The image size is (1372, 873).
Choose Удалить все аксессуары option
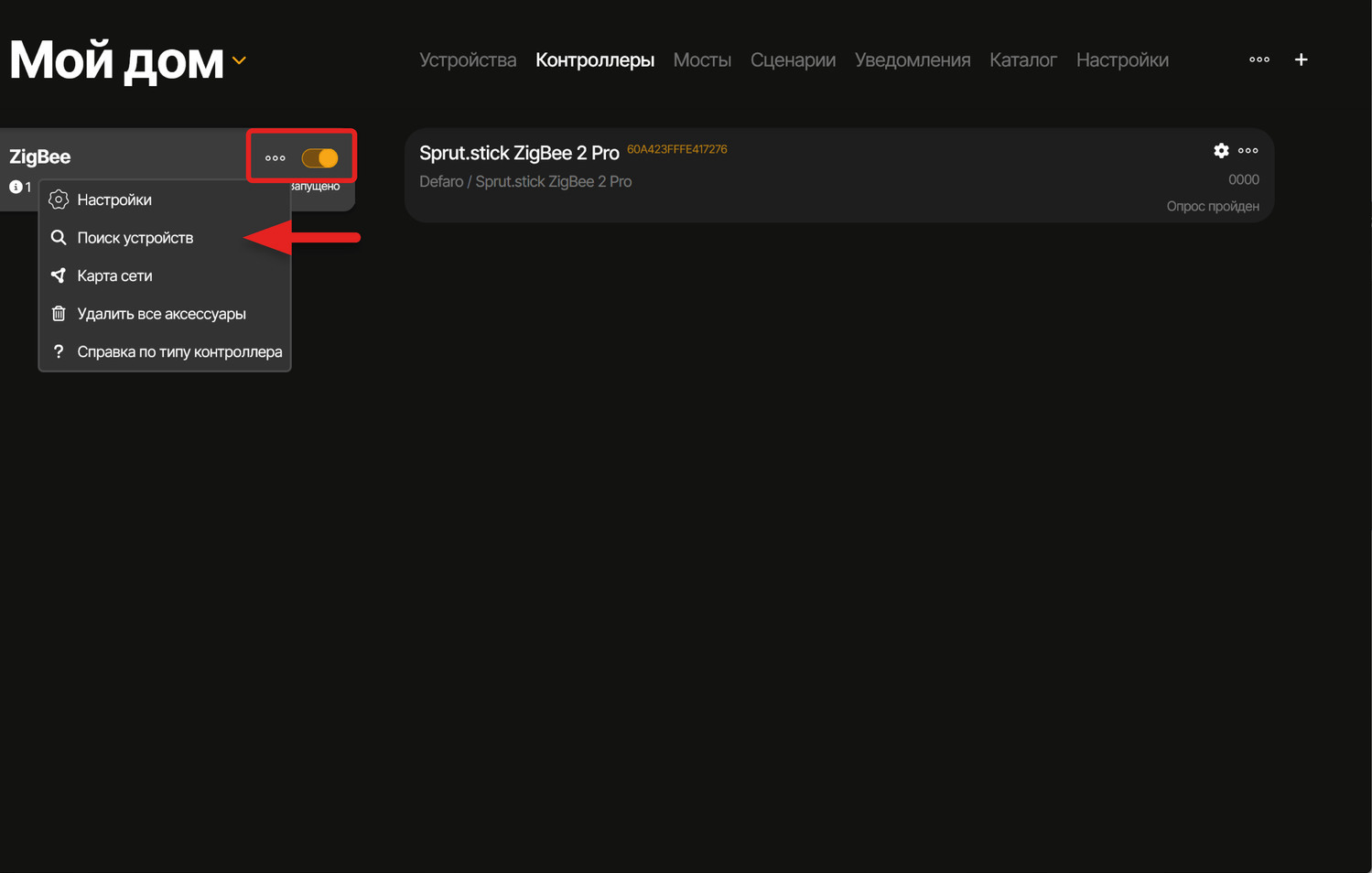coord(162,313)
